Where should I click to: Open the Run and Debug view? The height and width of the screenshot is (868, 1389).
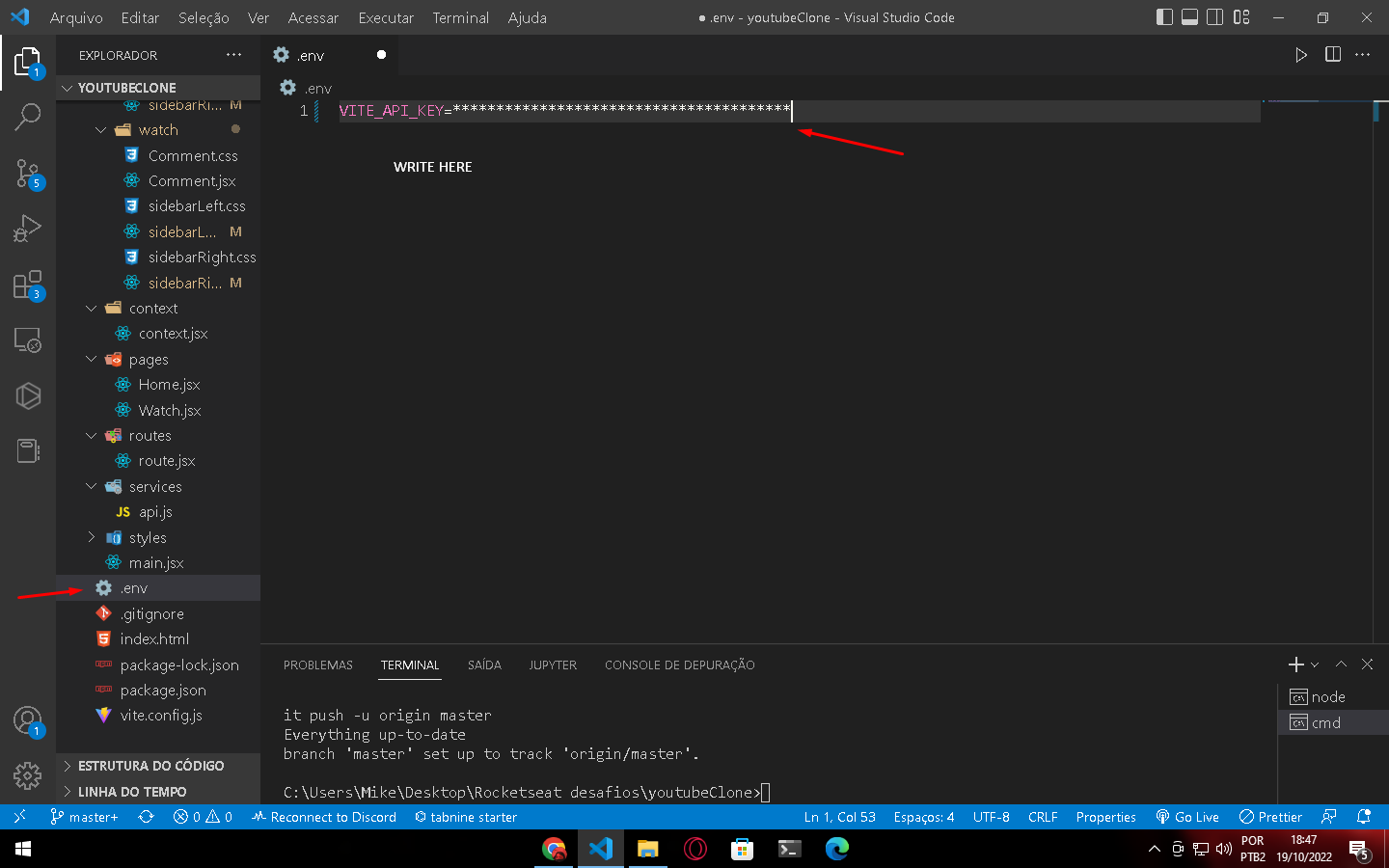27,228
